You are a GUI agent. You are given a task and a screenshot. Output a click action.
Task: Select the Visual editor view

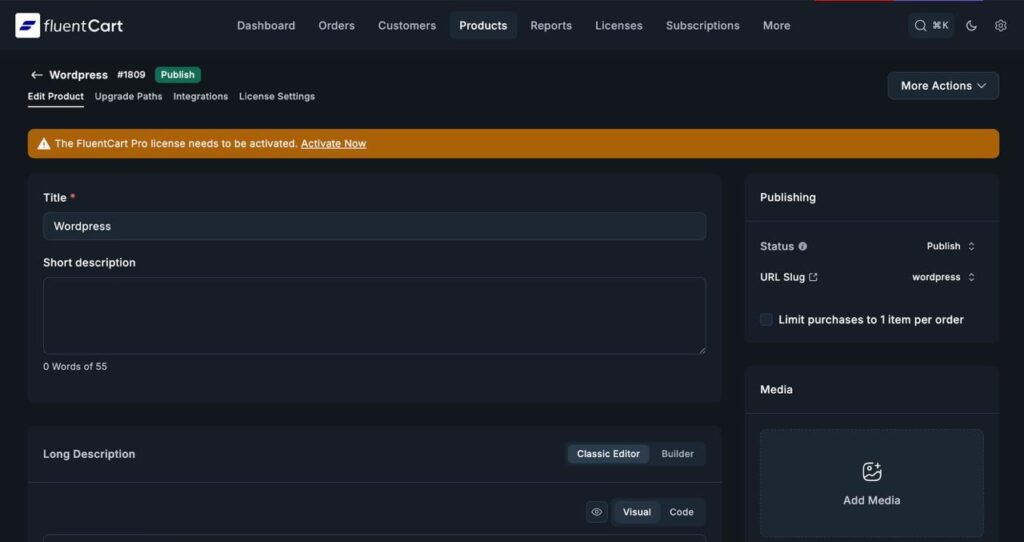[x=637, y=512]
